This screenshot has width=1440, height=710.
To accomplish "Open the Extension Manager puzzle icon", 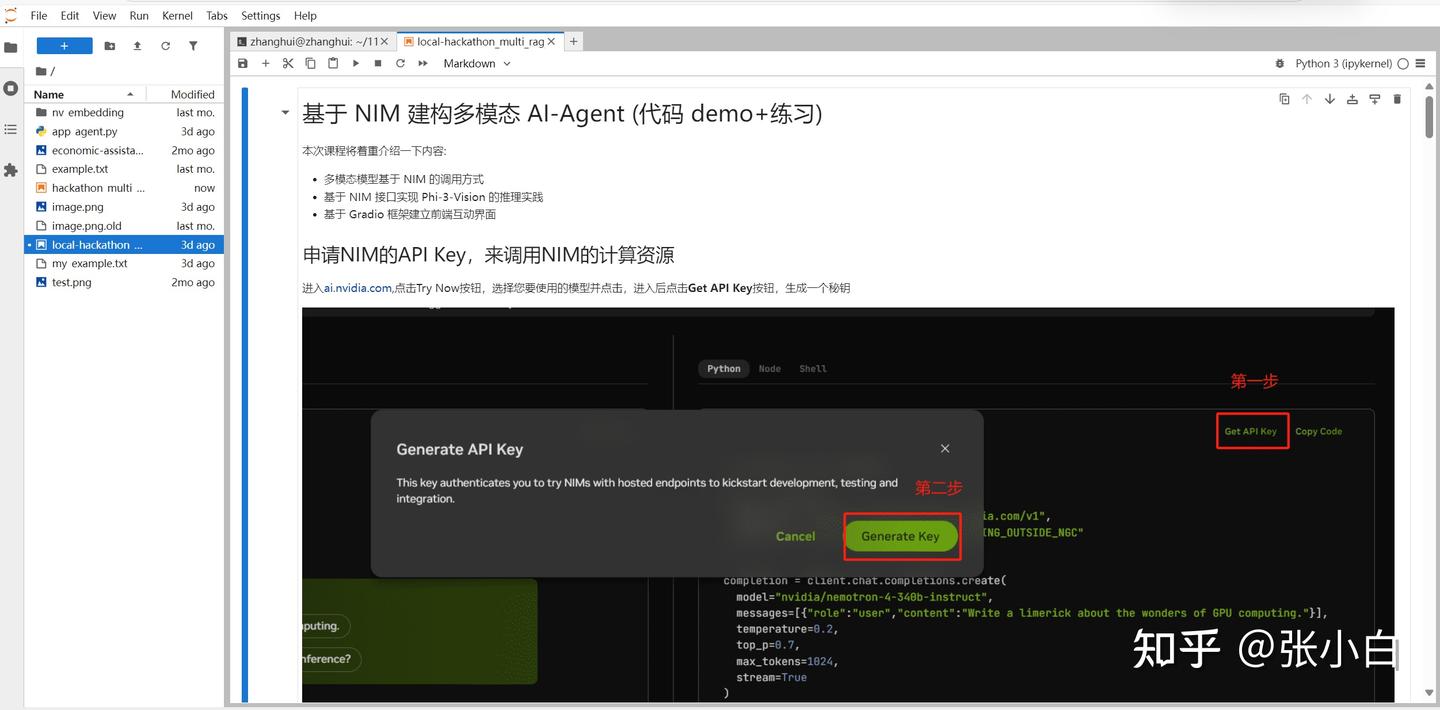I will click(x=11, y=170).
